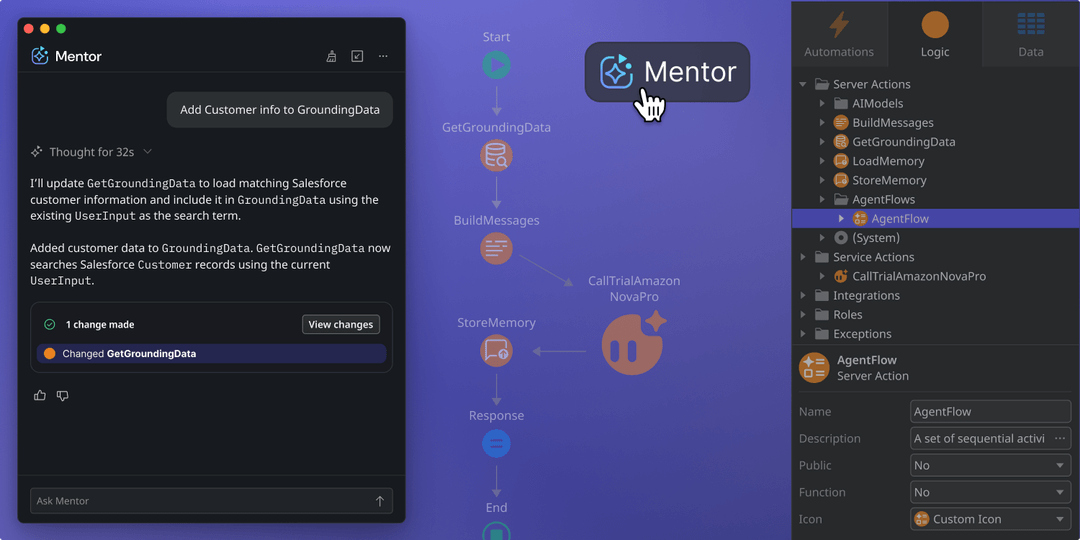The width and height of the screenshot is (1080, 540).
Task: Click the AgentFlow icon in the tree
Action: (860, 218)
